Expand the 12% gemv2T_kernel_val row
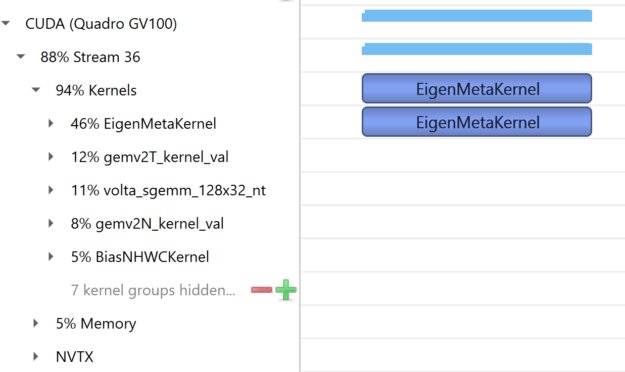This screenshot has height=372, width=625. click(x=51, y=157)
